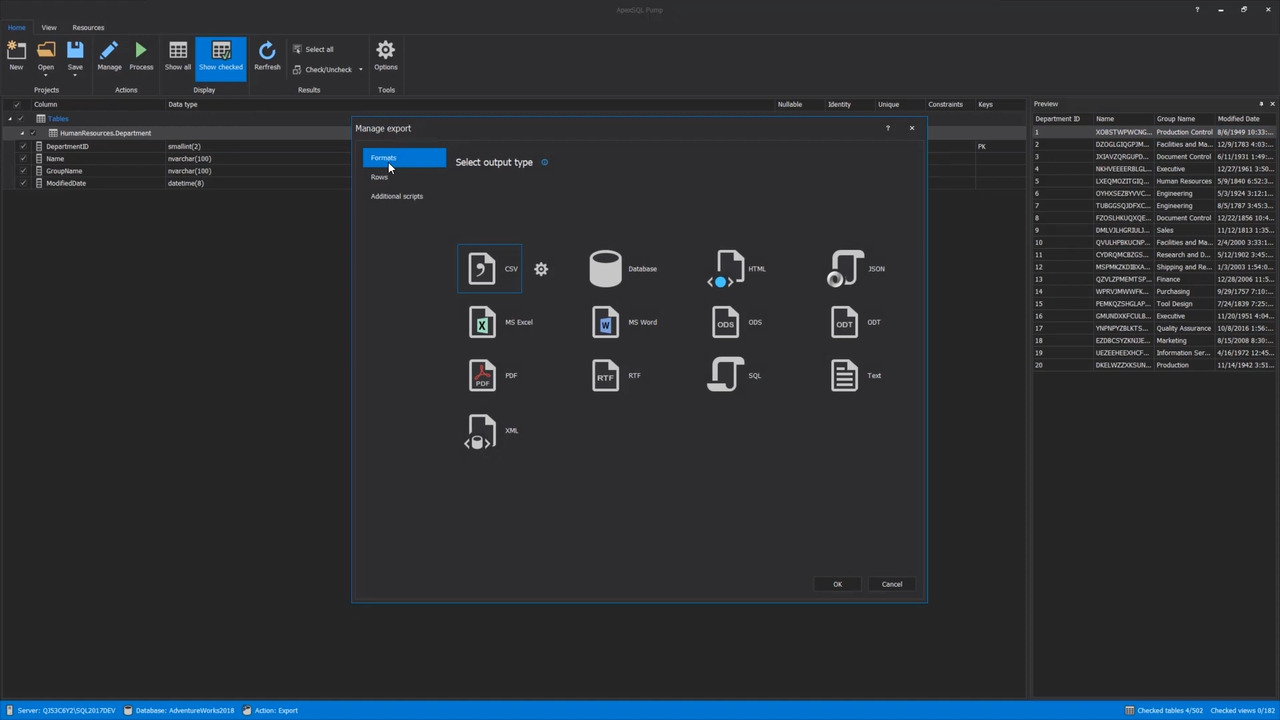Open CSV format settings gear
This screenshot has width=1280, height=720.
coord(541,268)
